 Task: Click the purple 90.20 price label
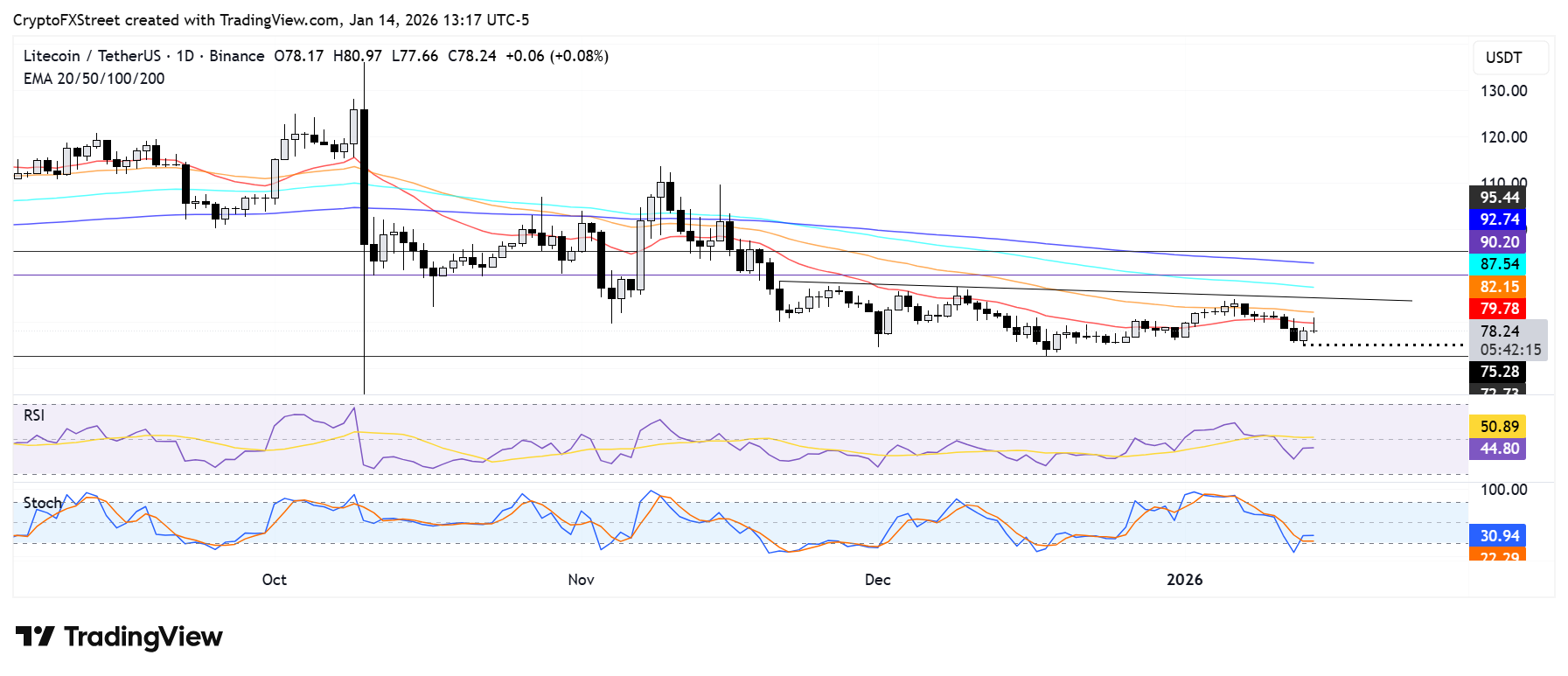1499,242
